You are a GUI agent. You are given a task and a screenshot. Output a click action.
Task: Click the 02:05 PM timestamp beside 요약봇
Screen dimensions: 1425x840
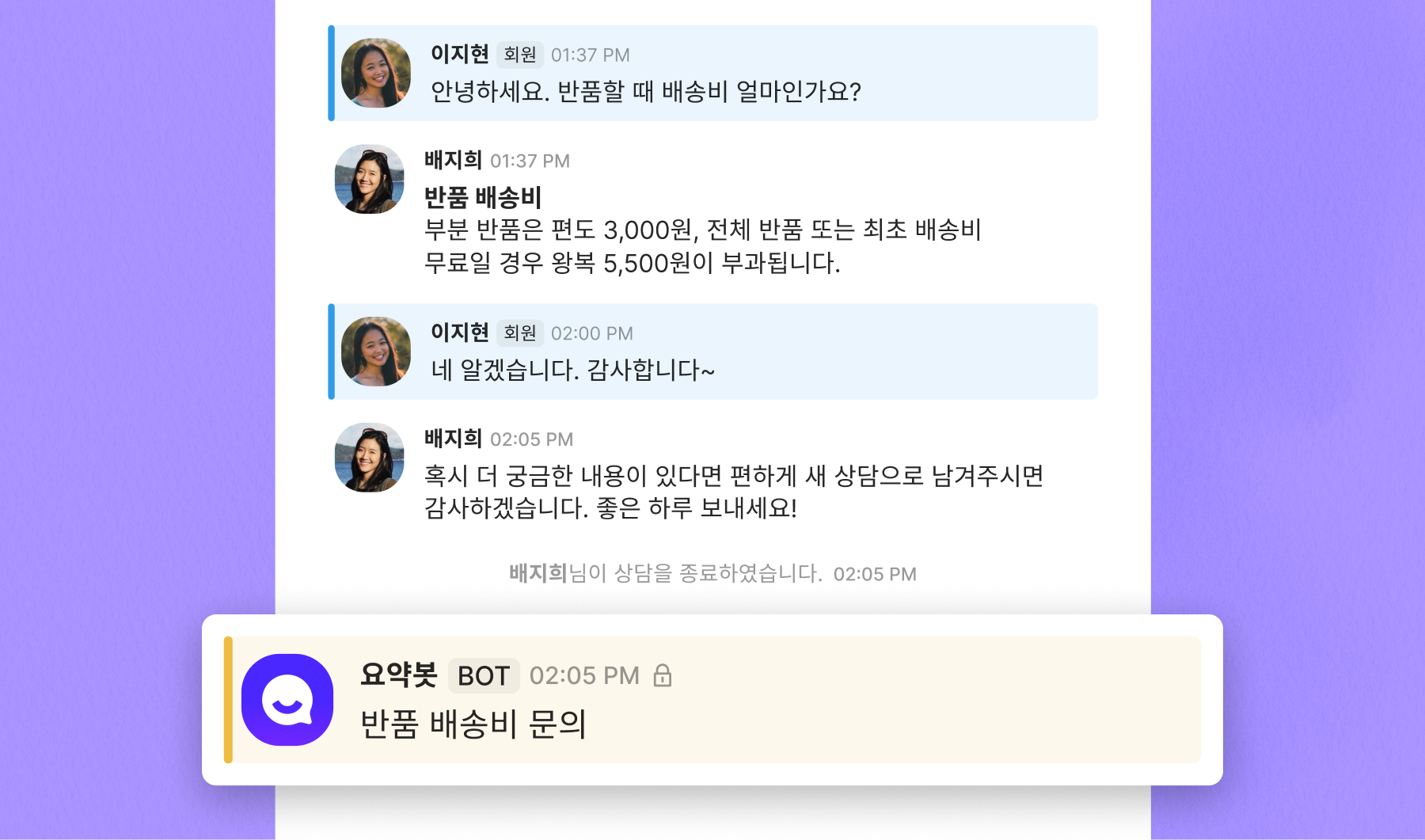point(583,675)
